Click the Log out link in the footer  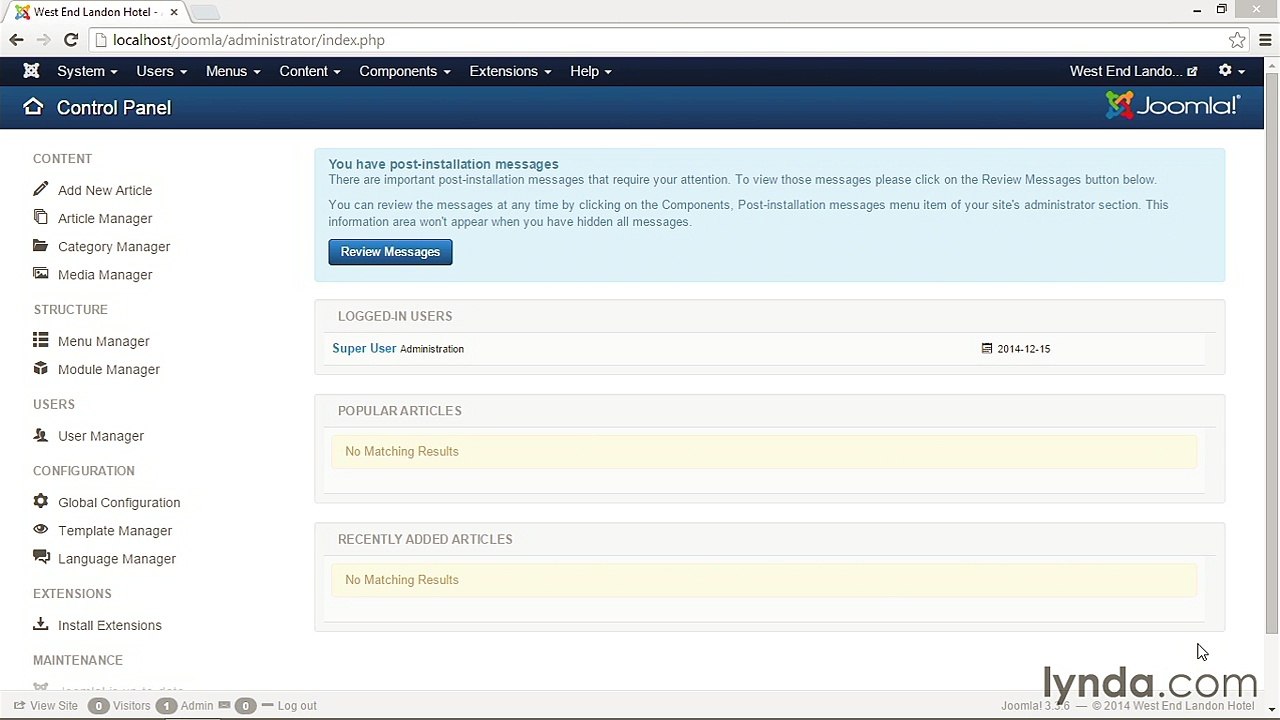(x=297, y=705)
